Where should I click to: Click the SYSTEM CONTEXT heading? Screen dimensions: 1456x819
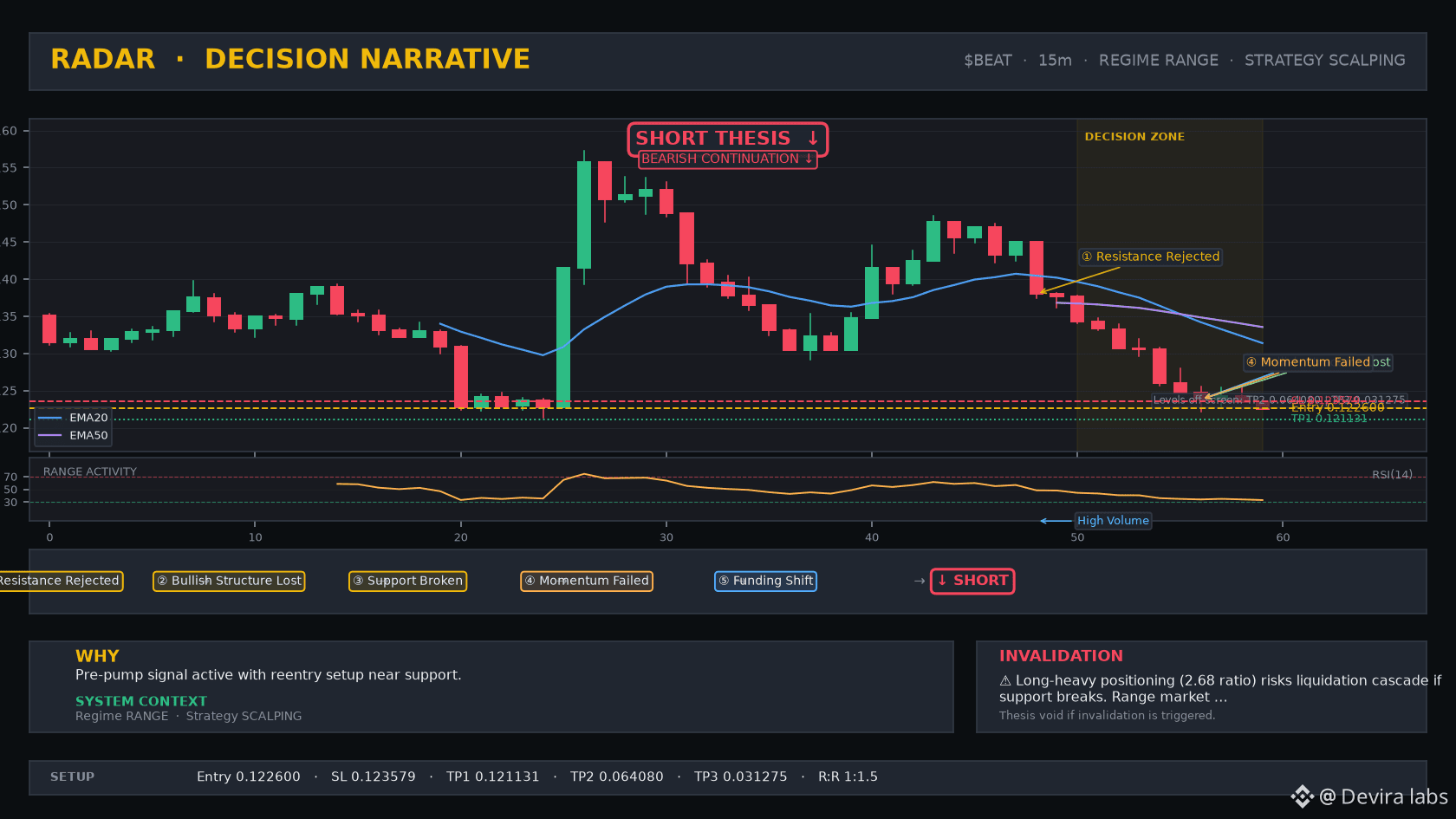coord(141,701)
